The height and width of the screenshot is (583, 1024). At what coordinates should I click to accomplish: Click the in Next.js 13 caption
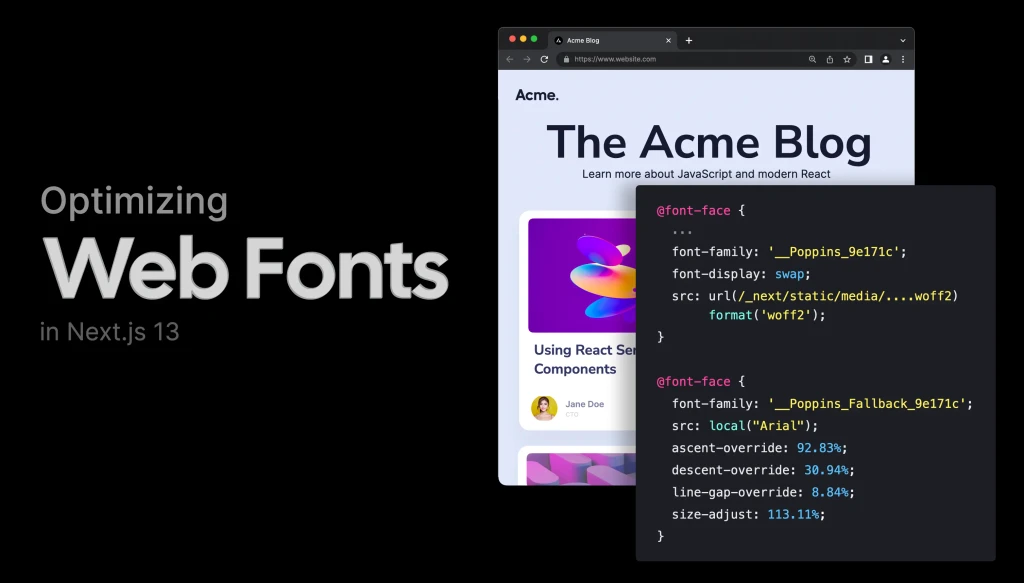110,332
